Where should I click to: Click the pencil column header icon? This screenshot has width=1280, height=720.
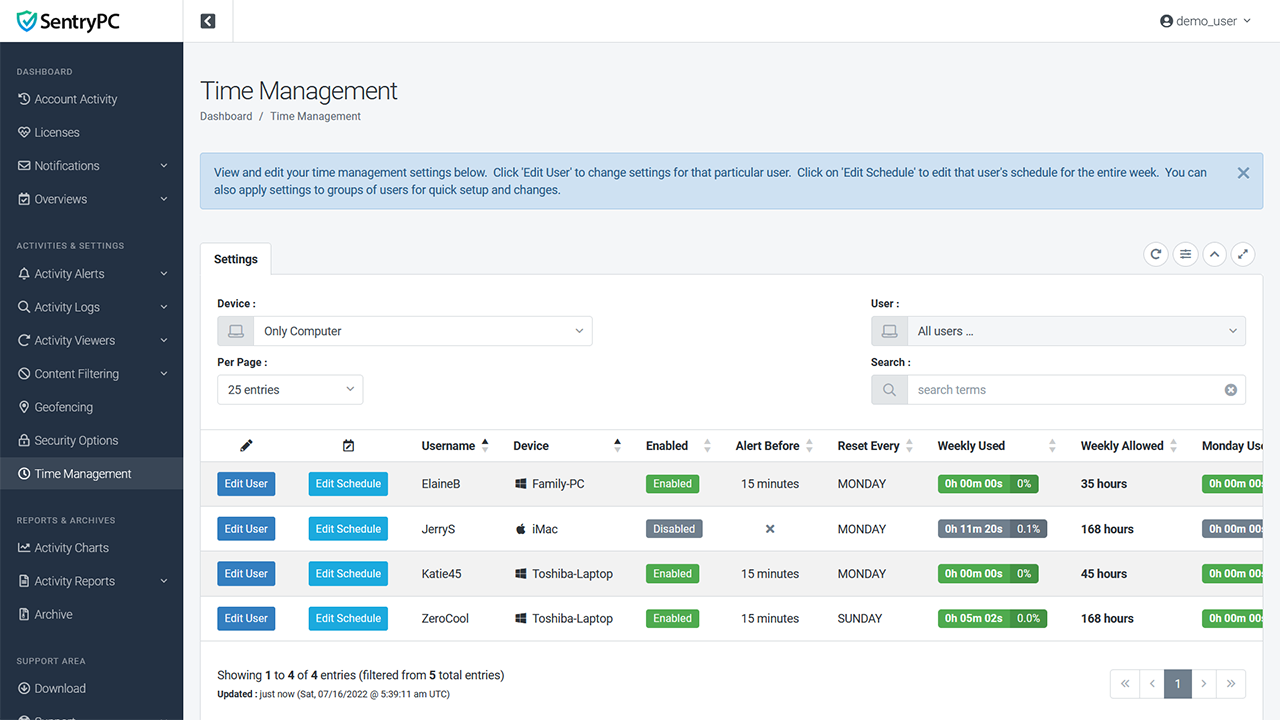click(x=247, y=446)
